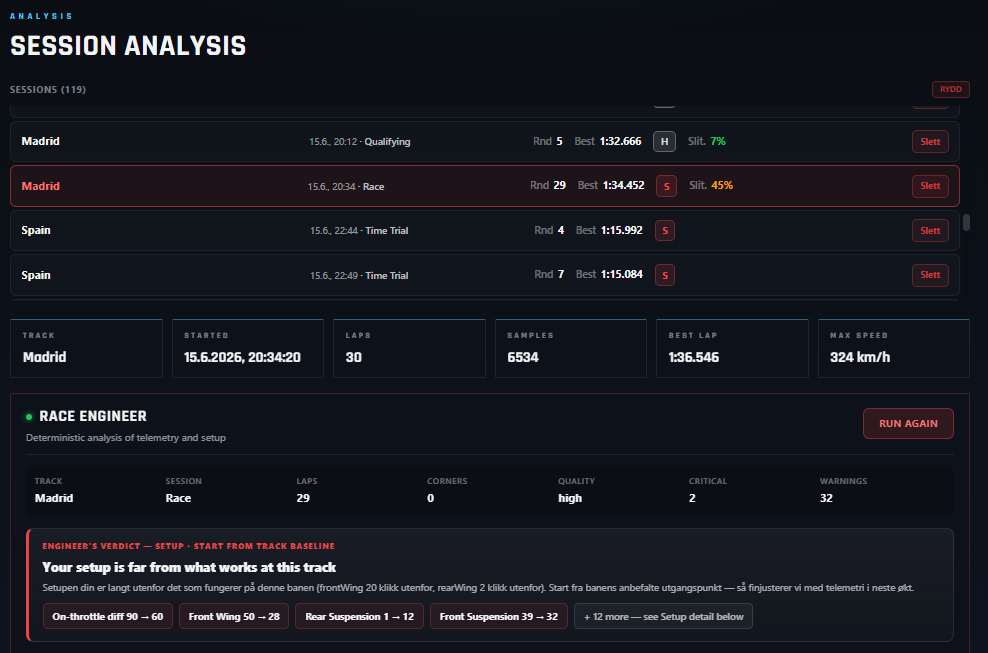Click the S tyre badge on Madrid Race
Viewport: 988px width, 653px height.
coord(666,186)
